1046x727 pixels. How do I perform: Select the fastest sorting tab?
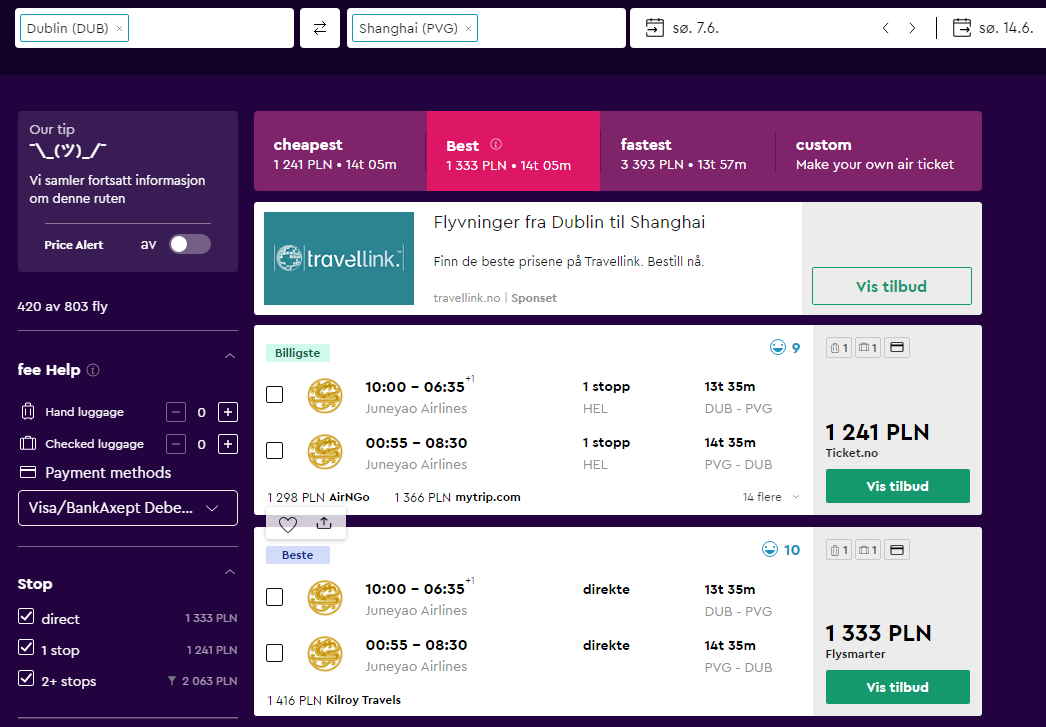coord(687,151)
